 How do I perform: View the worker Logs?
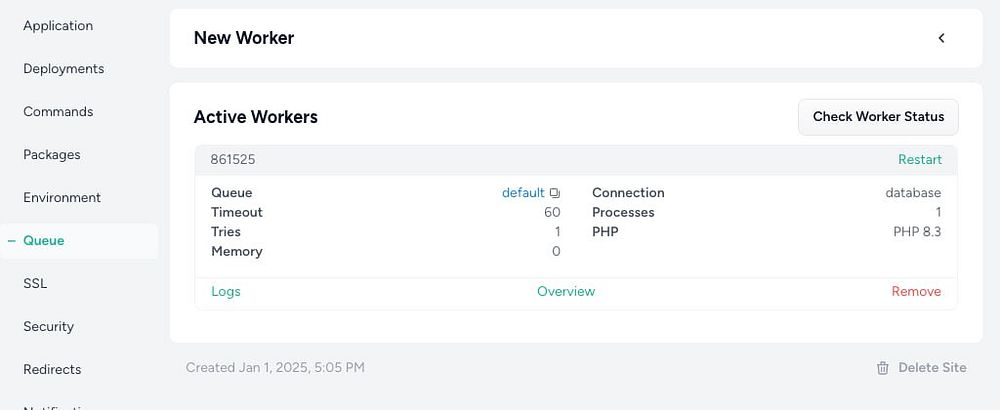[x=226, y=292]
